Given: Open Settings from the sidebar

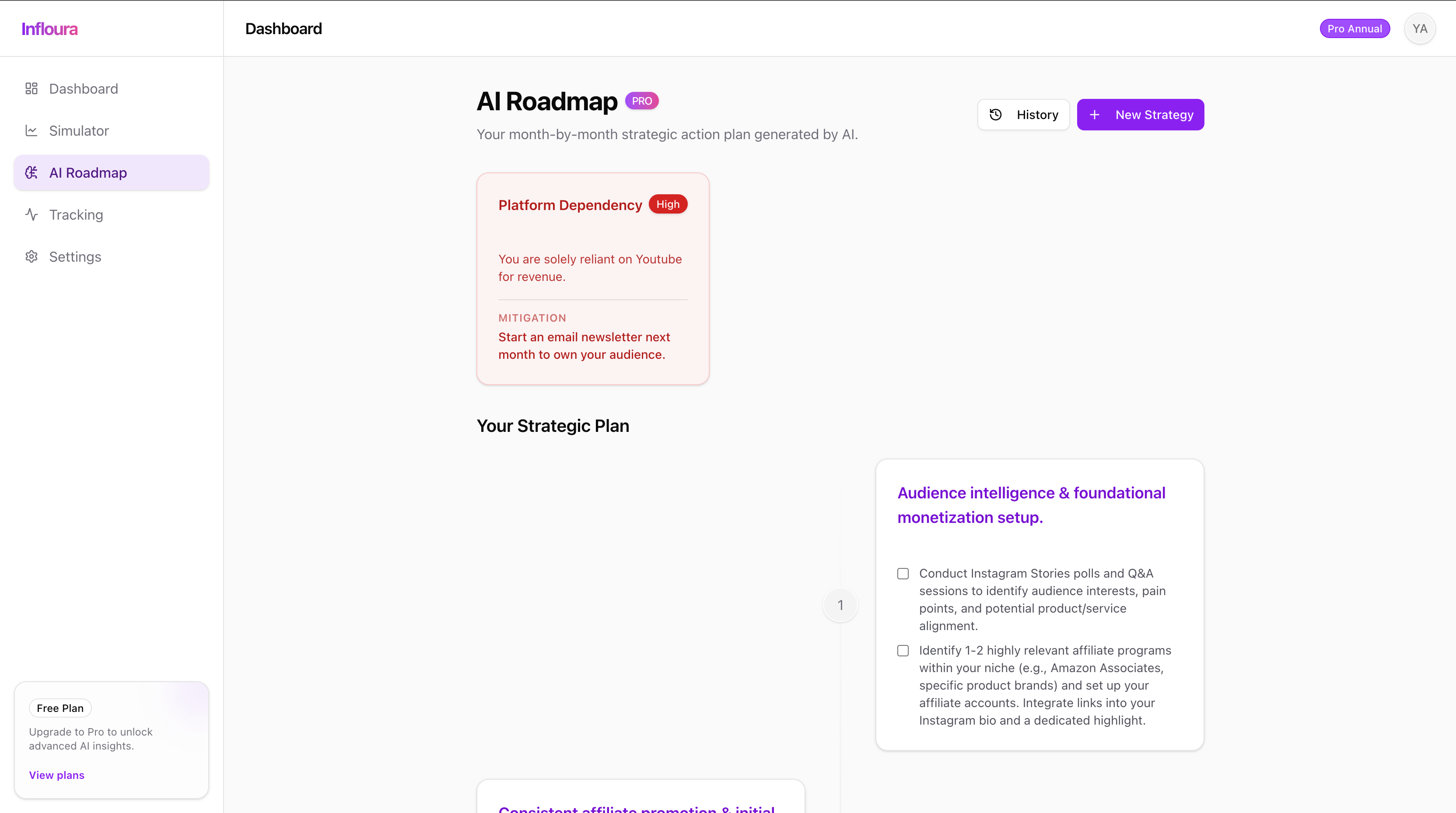Looking at the screenshot, I should [x=112, y=257].
